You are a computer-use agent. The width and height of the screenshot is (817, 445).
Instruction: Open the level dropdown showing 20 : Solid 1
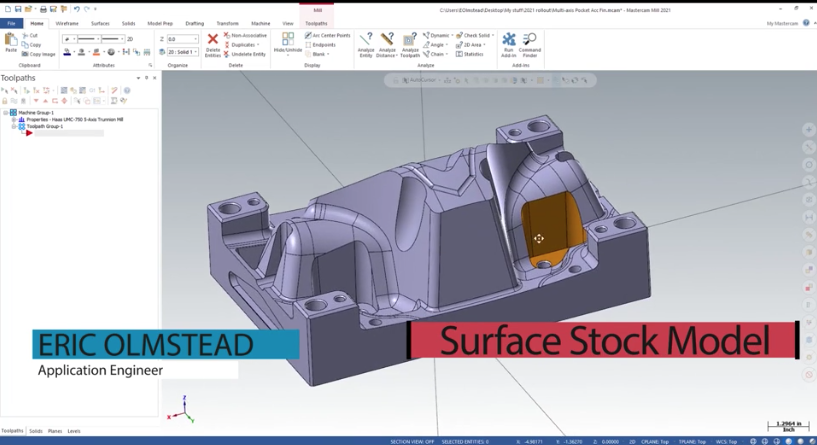196,52
